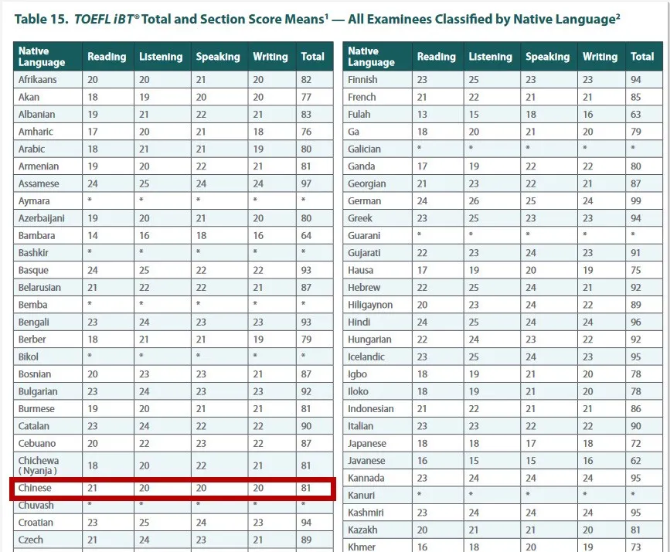The width and height of the screenshot is (670, 558).
Task: Select the Javanese language cell
Action: pos(378,461)
